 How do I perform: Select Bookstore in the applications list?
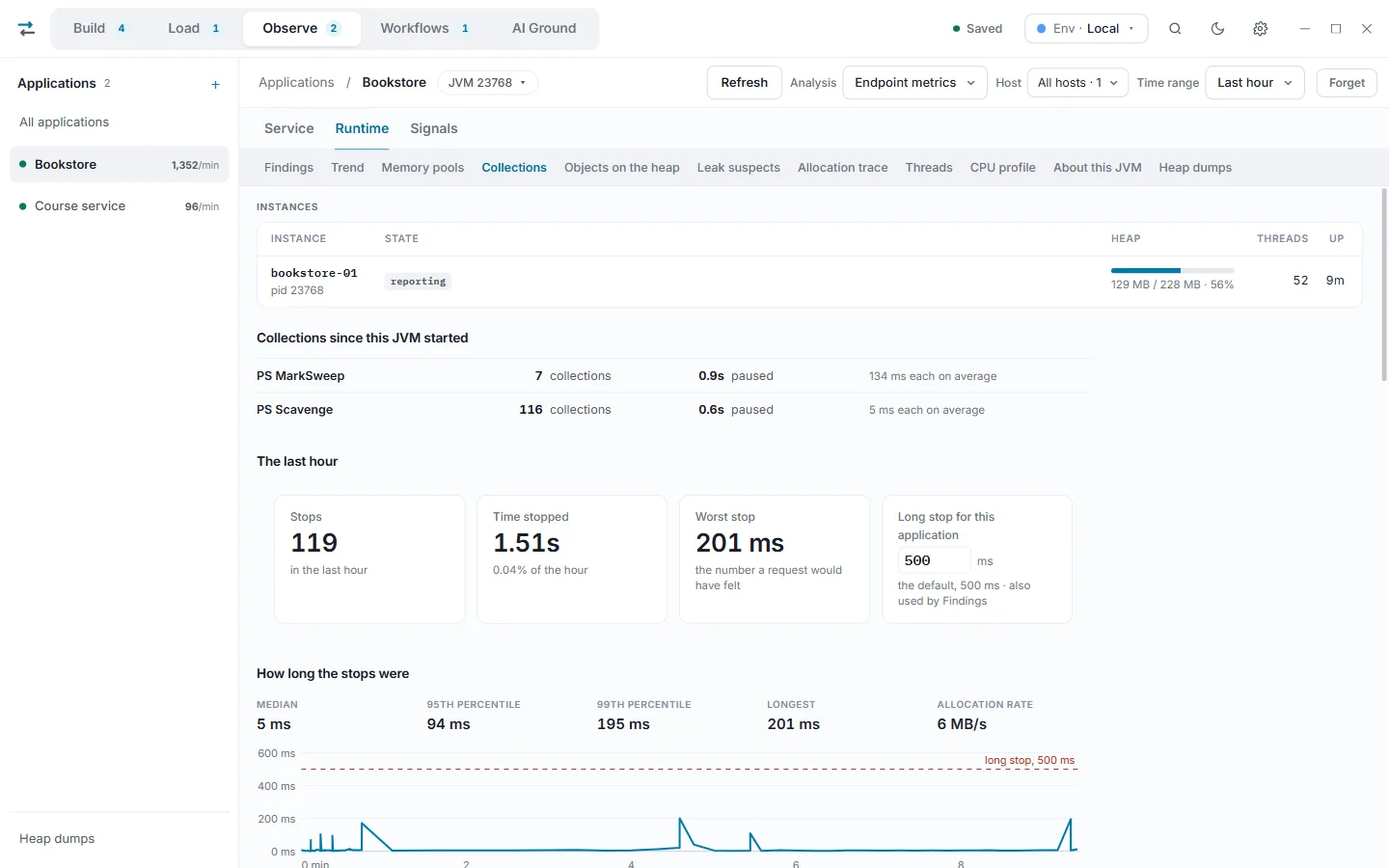click(120, 165)
